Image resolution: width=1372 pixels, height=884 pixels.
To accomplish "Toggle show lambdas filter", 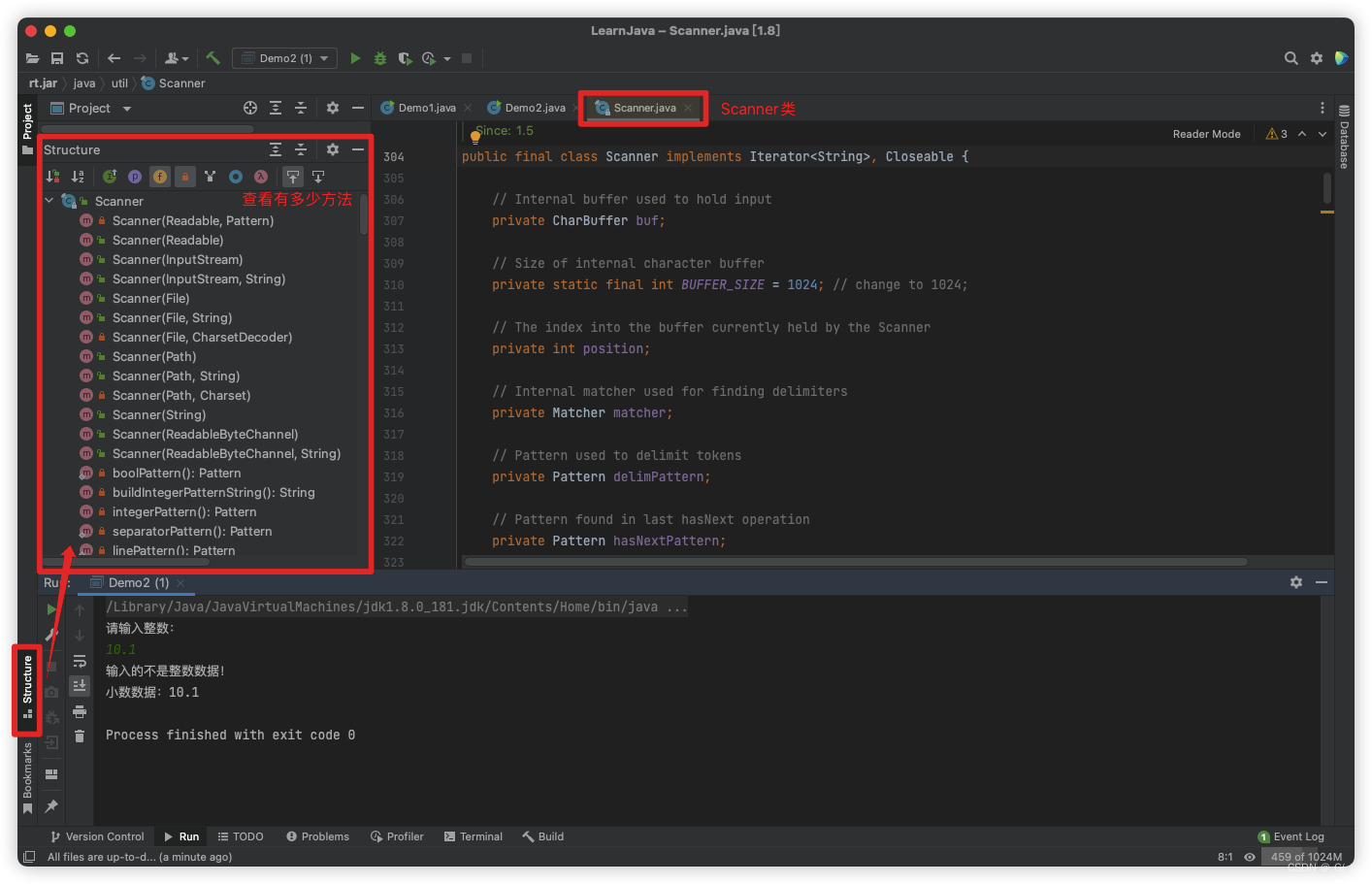I will click(261, 177).
